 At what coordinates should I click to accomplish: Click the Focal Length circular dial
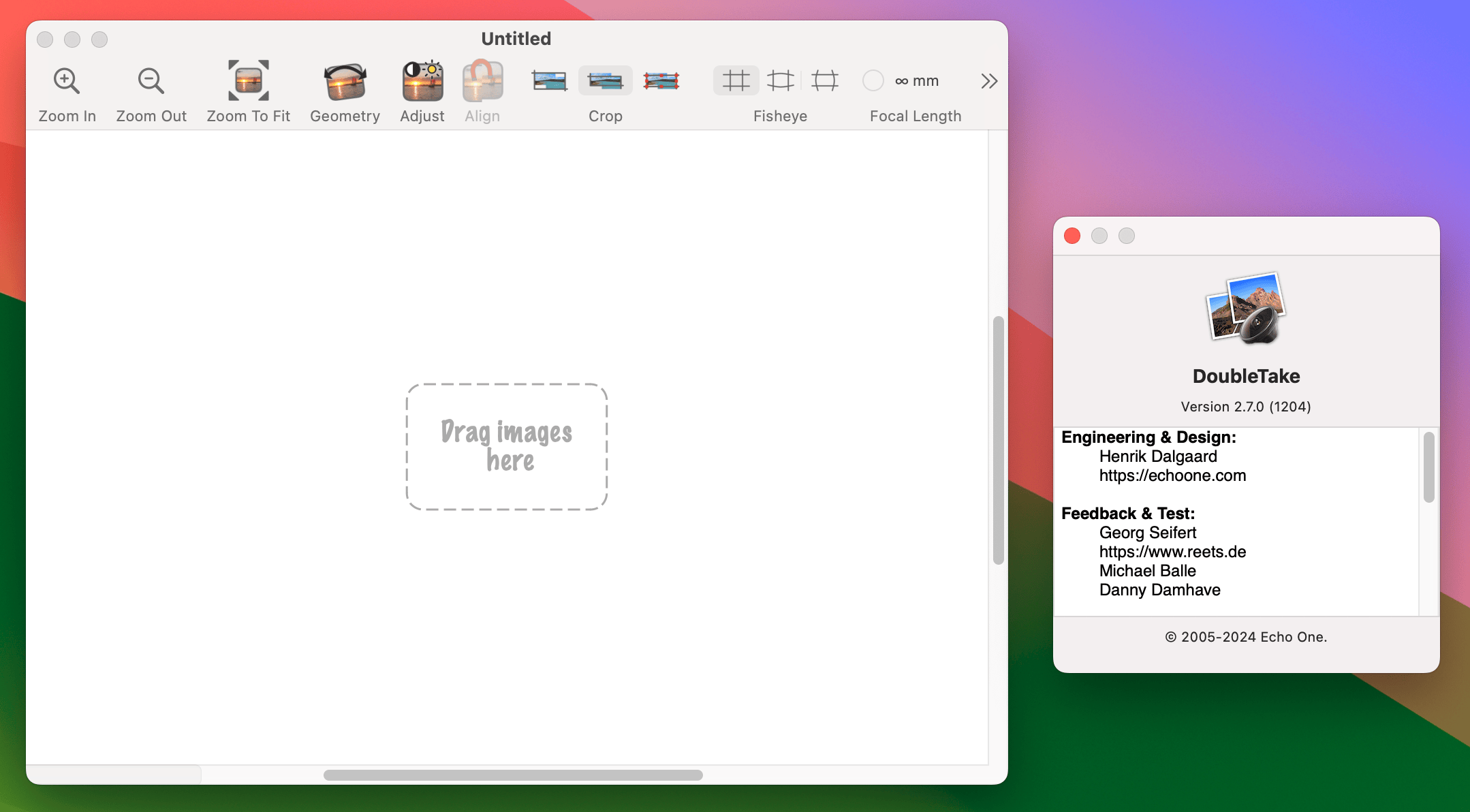(x=873, y=81)
